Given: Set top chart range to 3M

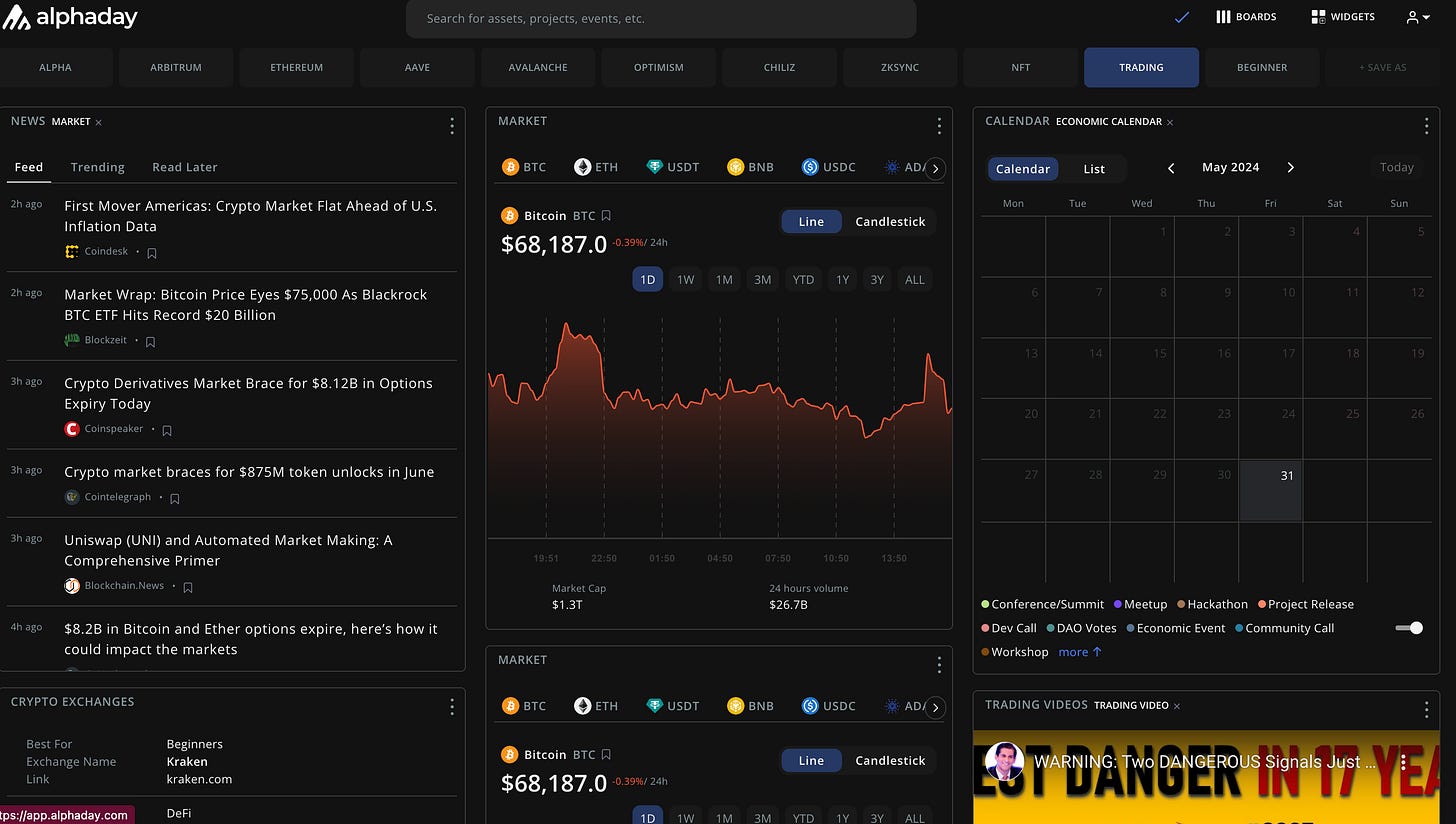Looking at the screenshot, I should point(762,280).
